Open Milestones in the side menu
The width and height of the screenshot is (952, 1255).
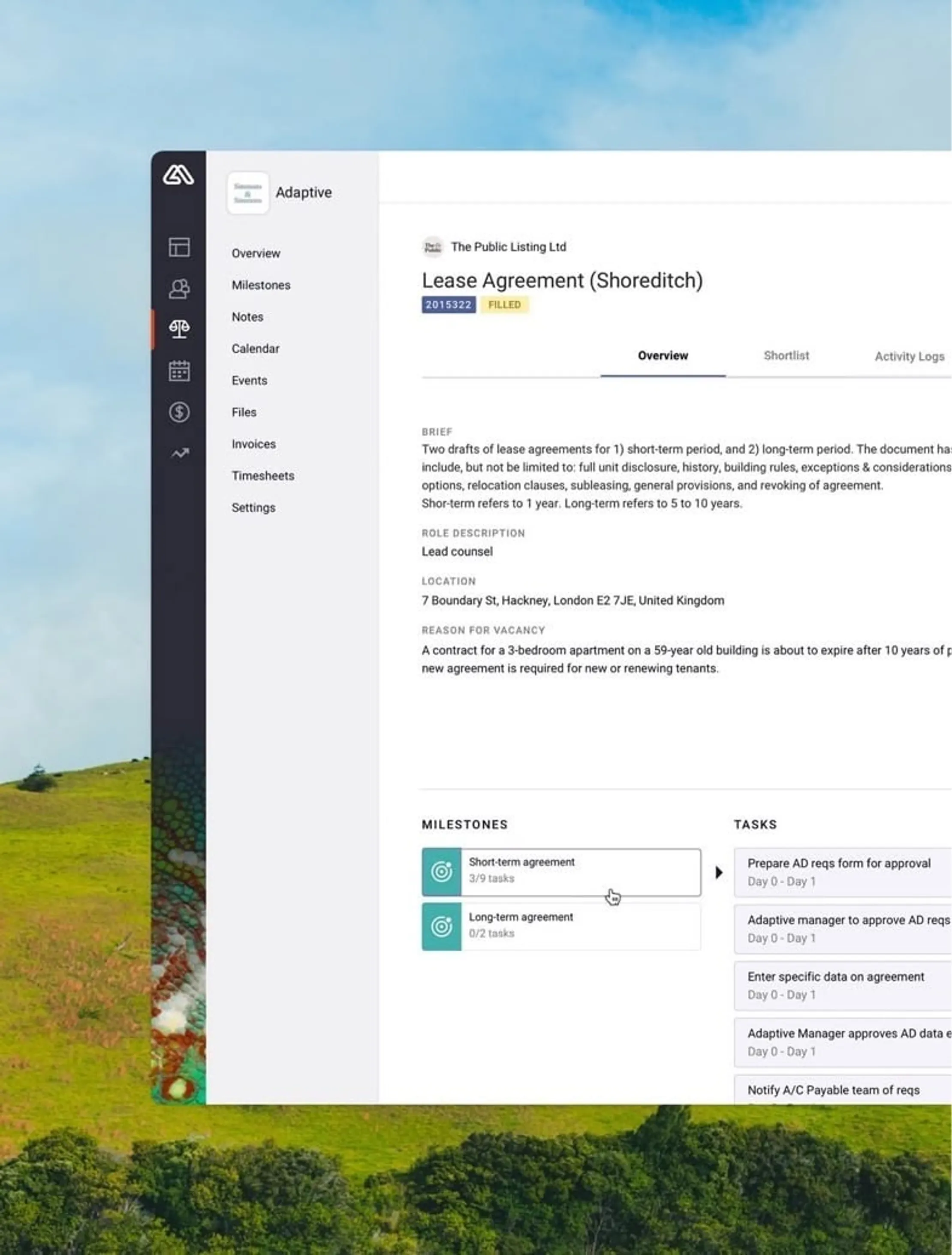pyautogui.click(x=260, y=285)
